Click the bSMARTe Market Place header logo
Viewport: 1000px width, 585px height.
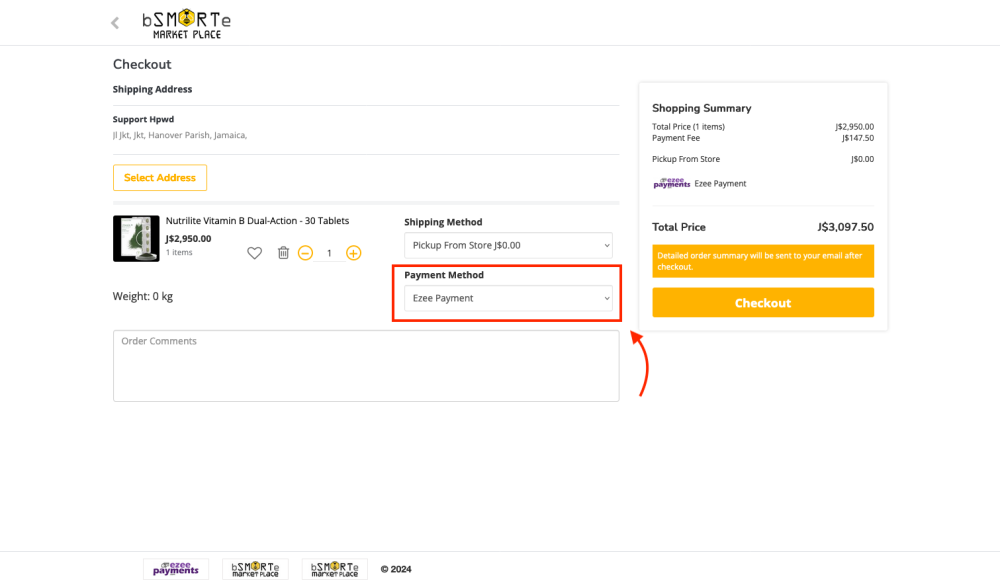(x=186, y=25)
